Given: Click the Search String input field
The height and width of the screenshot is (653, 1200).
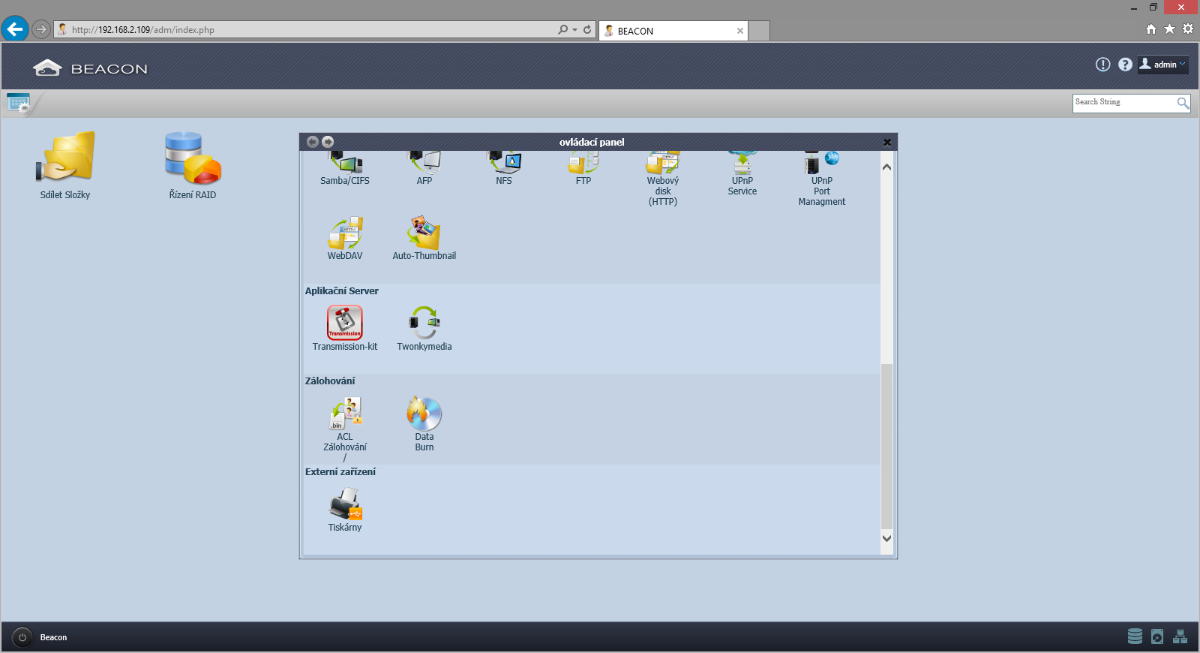Looking at the screenshot, I should [x=1123, y=102].
